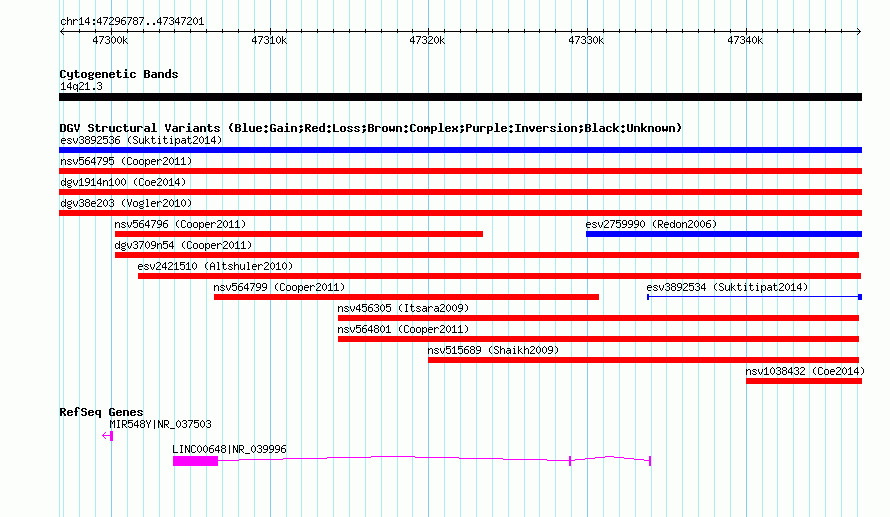This screenshot has height=517, width=890.
Task: Click the 47310k ruler tick label
Action: tap(269, 40)
